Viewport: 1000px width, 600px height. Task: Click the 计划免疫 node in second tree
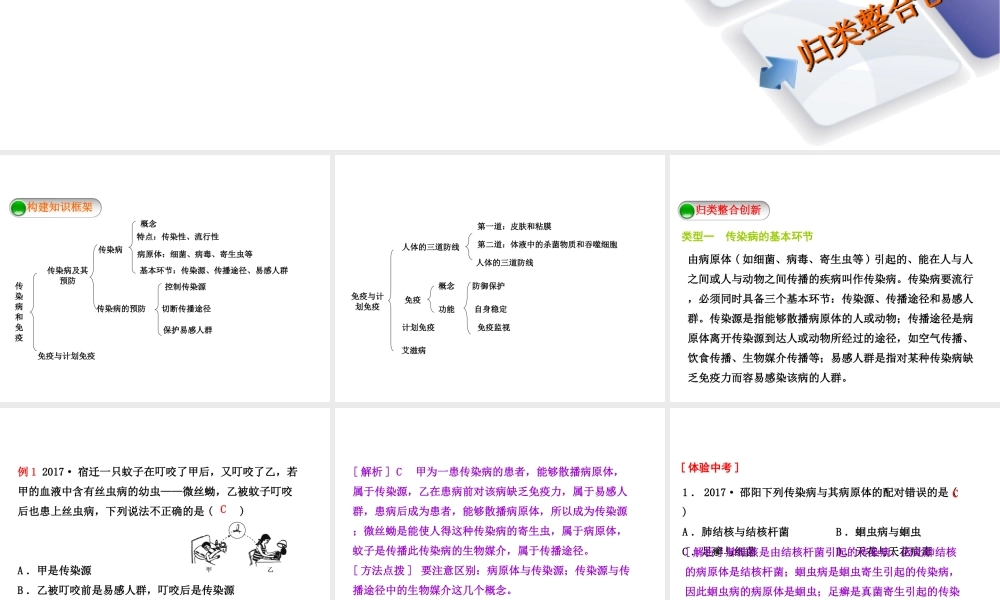point(418,328)
